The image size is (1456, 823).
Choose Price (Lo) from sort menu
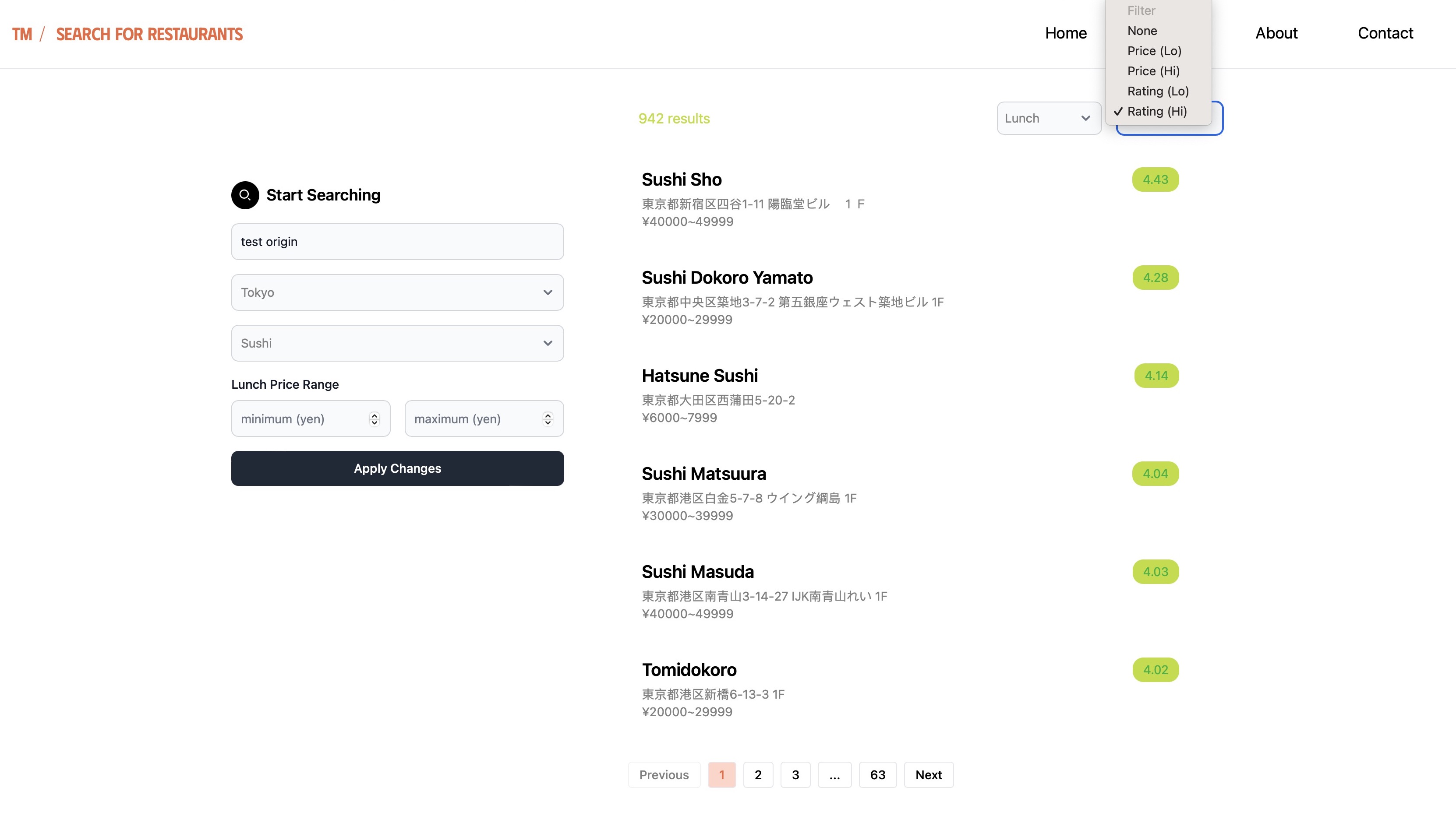(1153, 51)
